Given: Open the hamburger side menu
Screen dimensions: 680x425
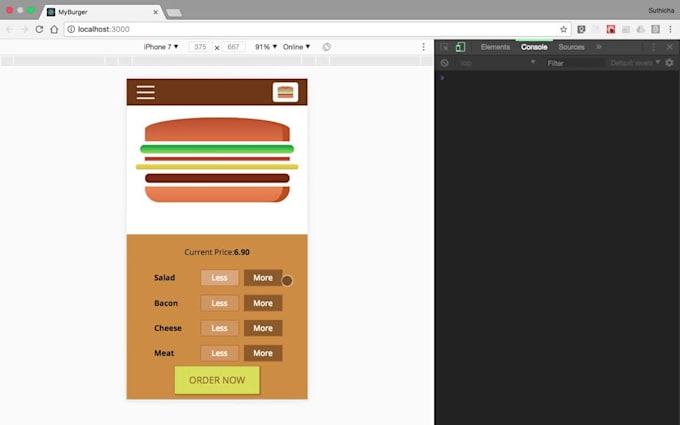Looking at the screenshot, I should (x=146, y=92).
